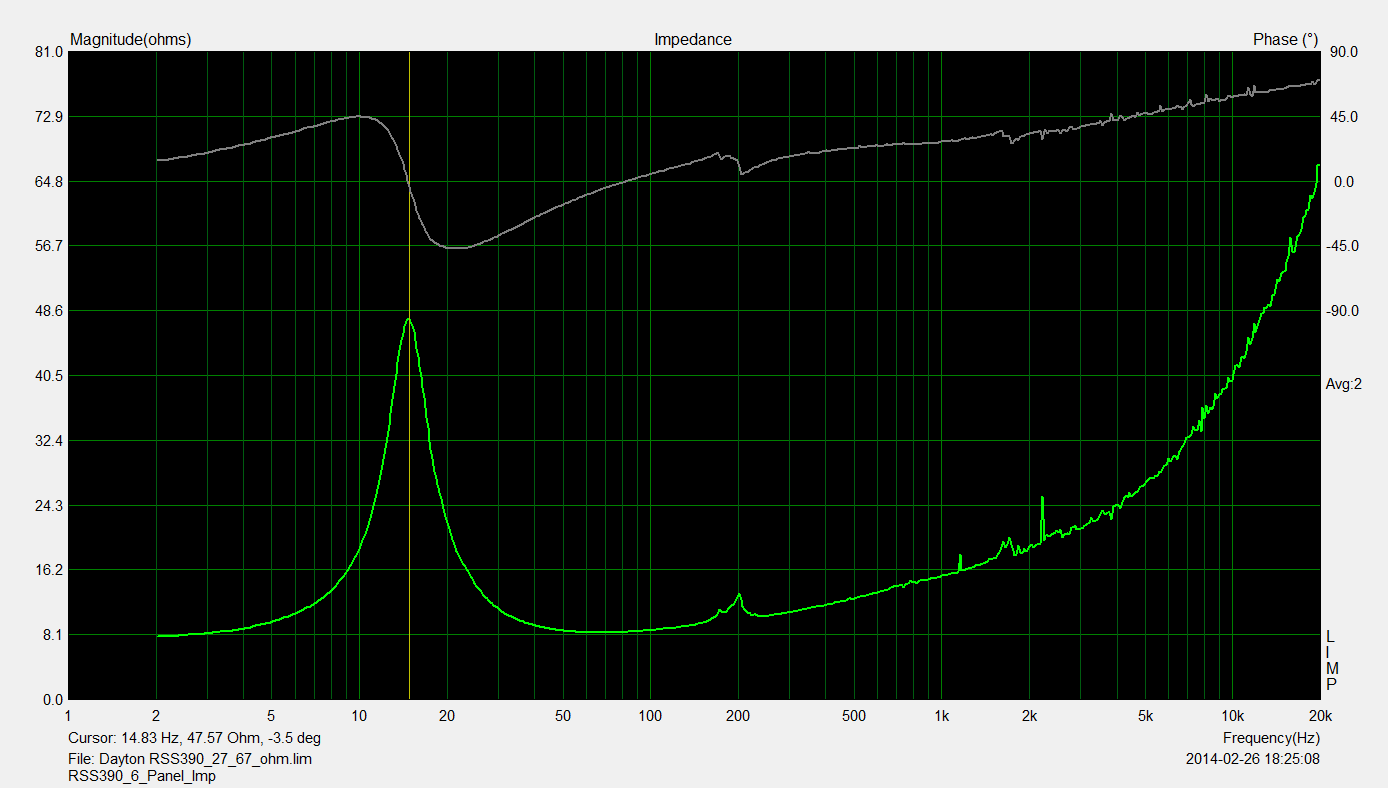This screenshot has width=1388, height=788.
Task: Click the Cursor readout text line
Action: tap(194, 738)
